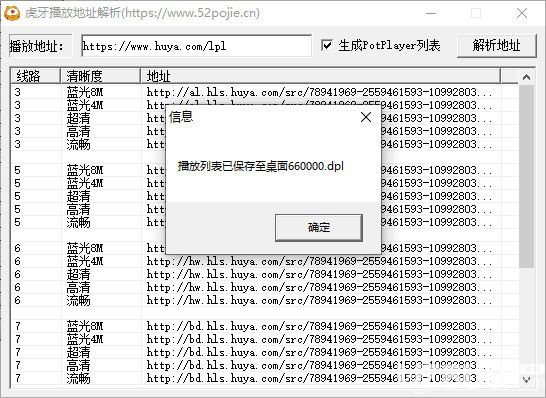Viewport: 546px width, 398px height.
Task: Click the 线路 column header
Action: pyautogui.click(x=36, y=76)
